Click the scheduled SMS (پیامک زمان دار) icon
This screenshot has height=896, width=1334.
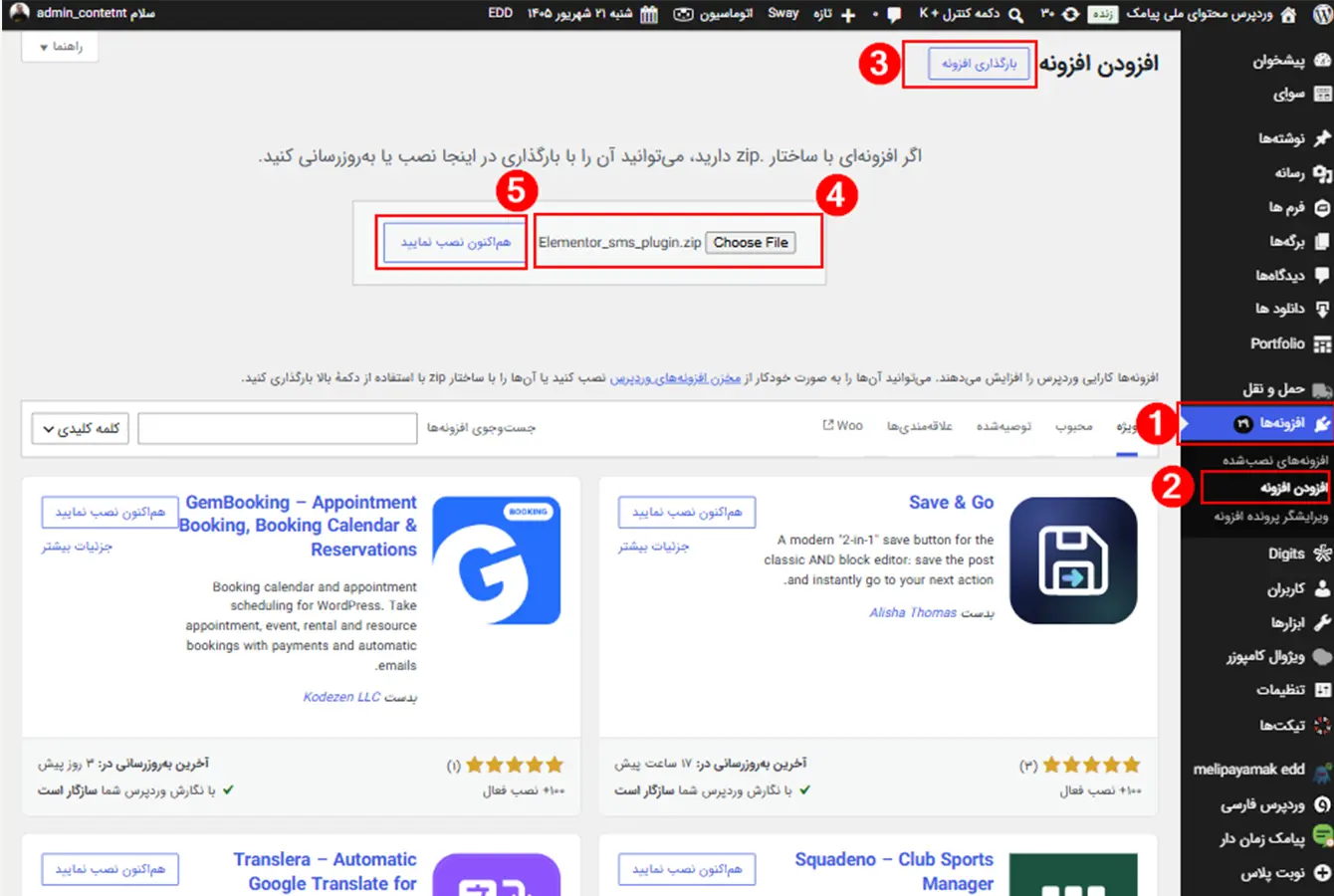pos(1322,837)
